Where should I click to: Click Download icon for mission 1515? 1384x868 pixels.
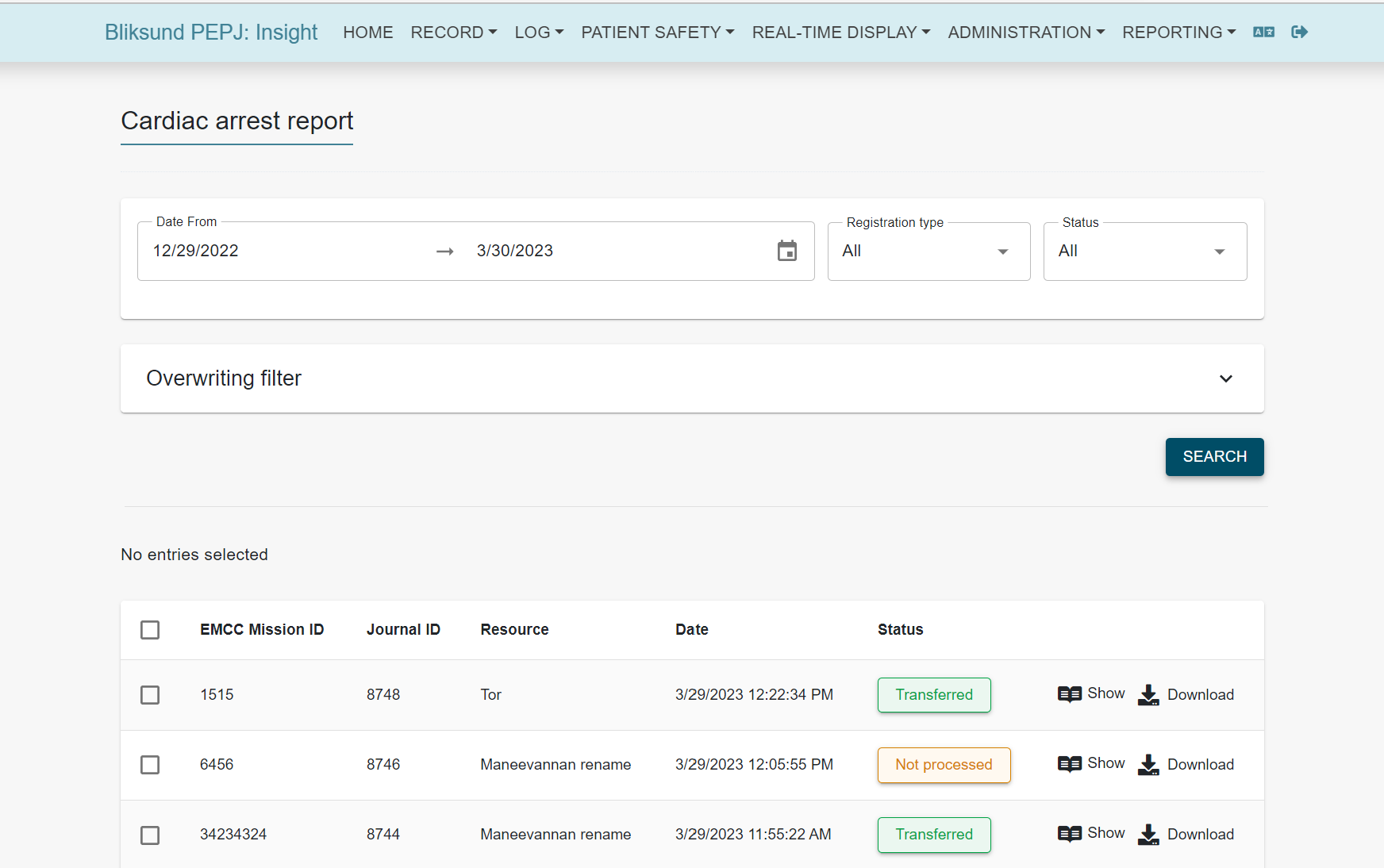tap(1148, 695)
